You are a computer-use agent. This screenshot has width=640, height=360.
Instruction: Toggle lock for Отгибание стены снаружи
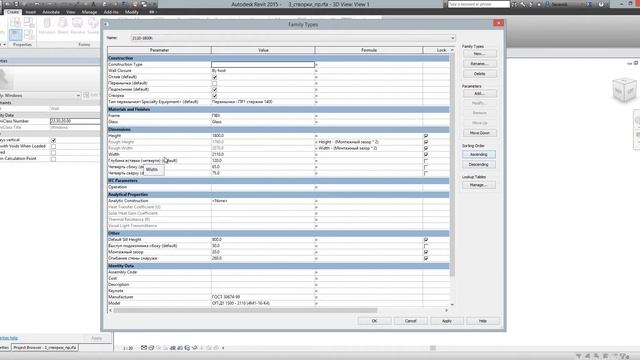426,258
